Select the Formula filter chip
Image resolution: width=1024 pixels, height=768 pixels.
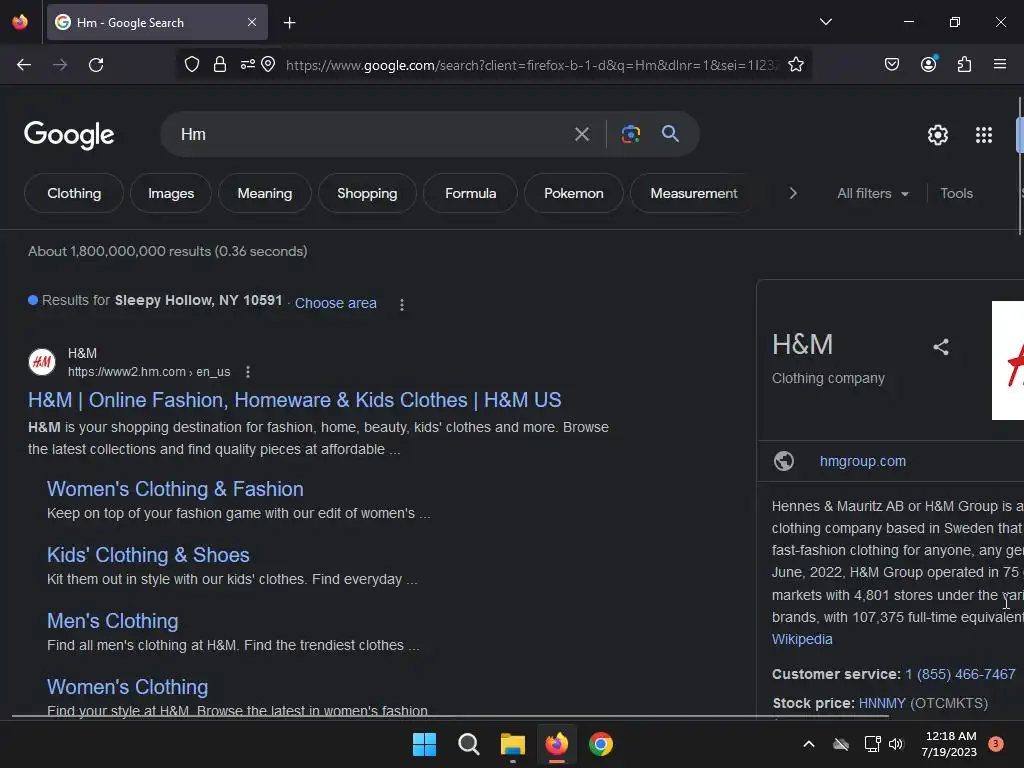point(470,193)
